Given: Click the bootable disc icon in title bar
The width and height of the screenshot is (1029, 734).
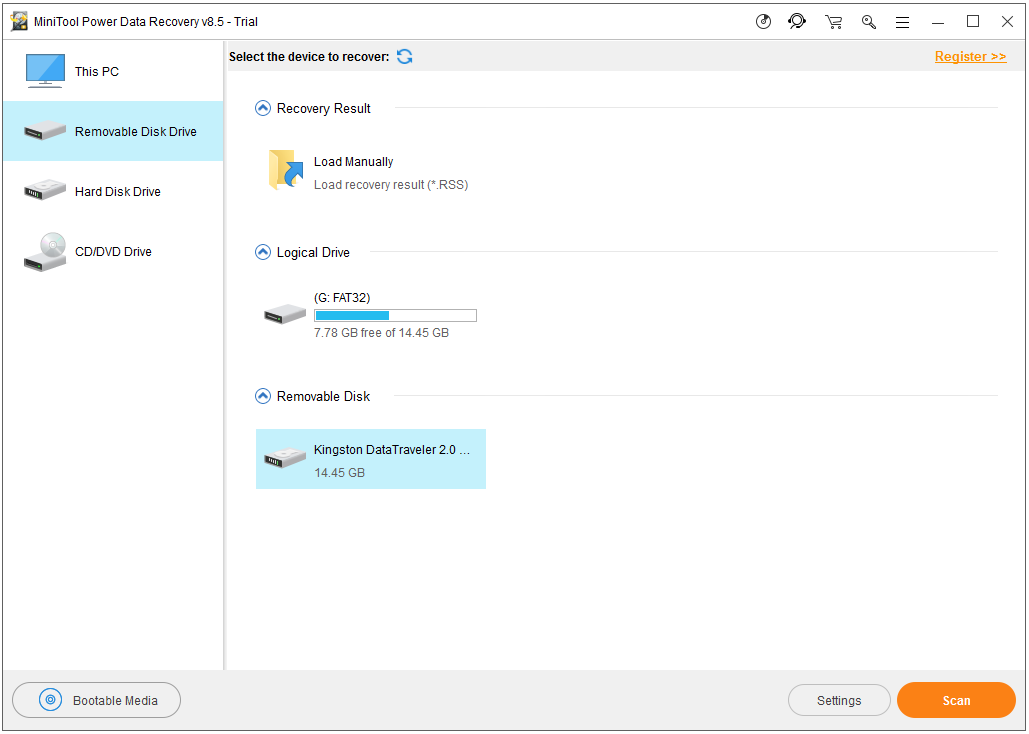Looking at the screenshot, I should click(763, 22).
